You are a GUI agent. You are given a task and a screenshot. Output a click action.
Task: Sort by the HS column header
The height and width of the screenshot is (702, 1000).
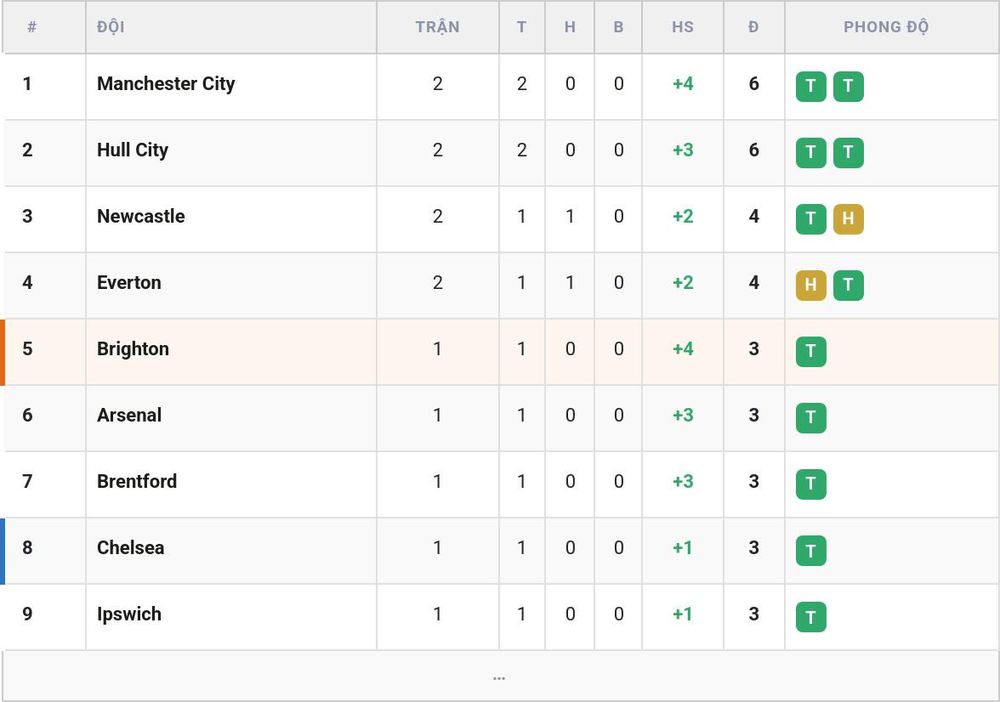coord(682,27)
